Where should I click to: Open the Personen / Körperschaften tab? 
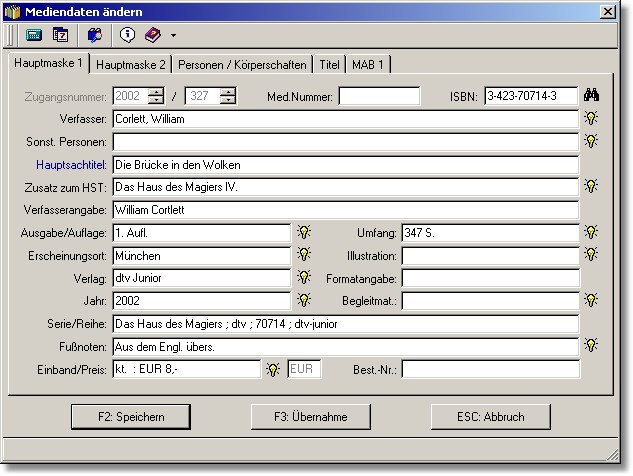coord(242,64)
